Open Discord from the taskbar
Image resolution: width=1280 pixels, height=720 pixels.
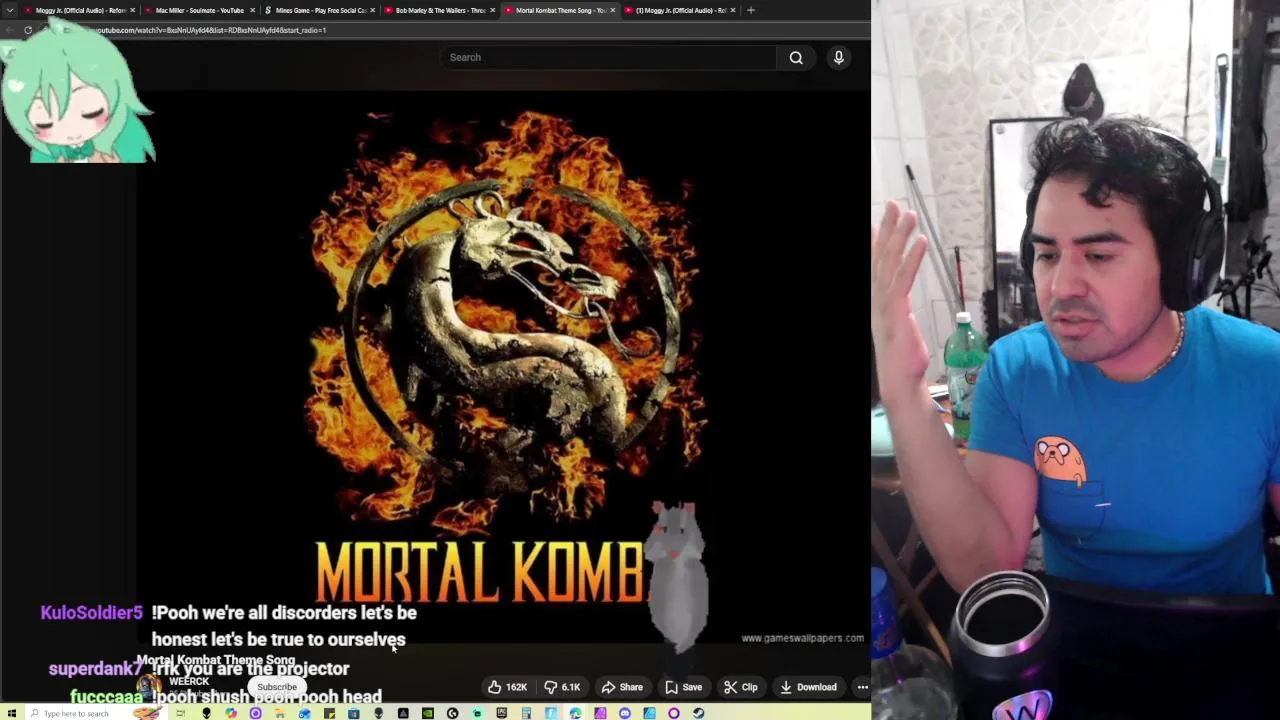pos(624,713)
